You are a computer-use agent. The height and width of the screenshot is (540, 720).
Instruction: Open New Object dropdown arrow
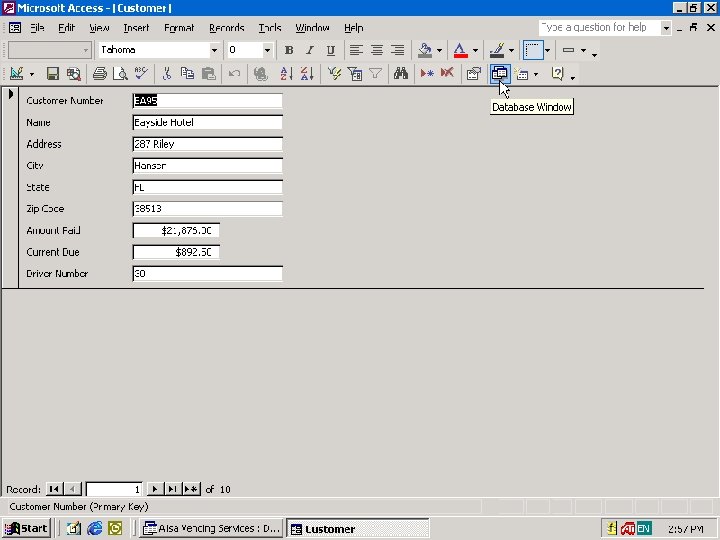tap(535, 74)
